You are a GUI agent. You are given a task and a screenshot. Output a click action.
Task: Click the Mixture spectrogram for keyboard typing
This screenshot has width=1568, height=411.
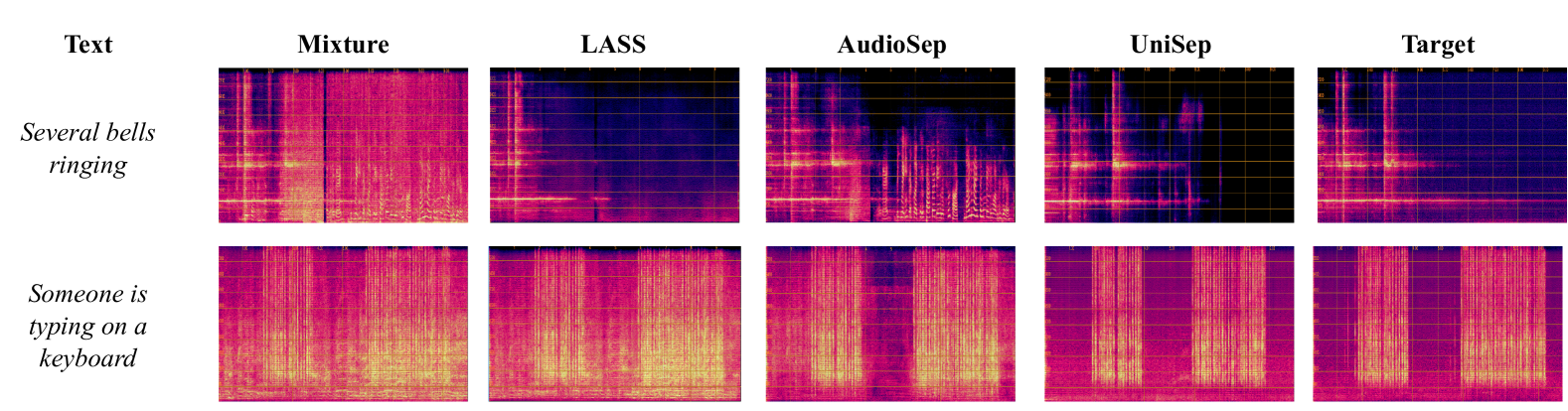coord(343,324)
